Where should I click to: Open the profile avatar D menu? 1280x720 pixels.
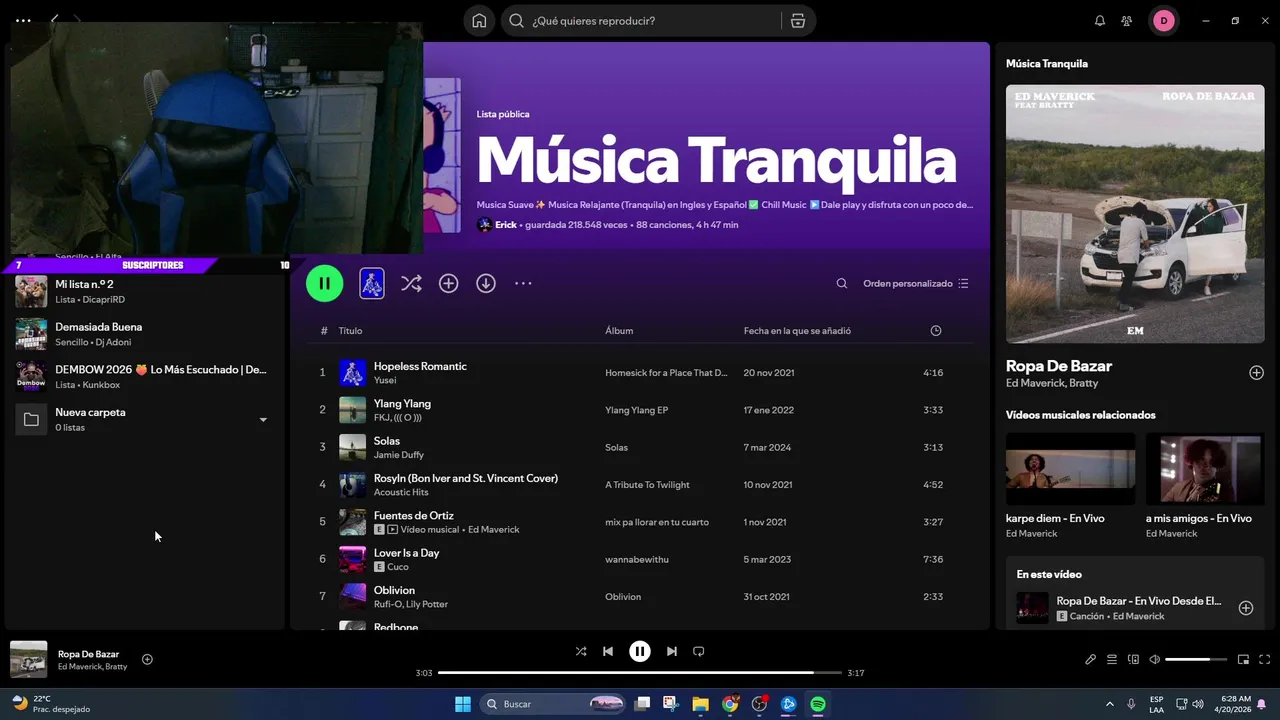tap(1164, 21)
